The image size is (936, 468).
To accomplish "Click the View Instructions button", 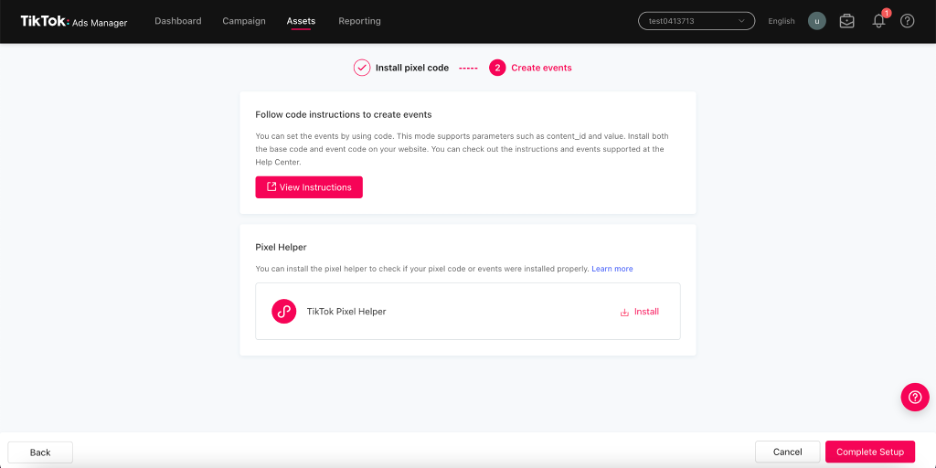I will point(309,187).
